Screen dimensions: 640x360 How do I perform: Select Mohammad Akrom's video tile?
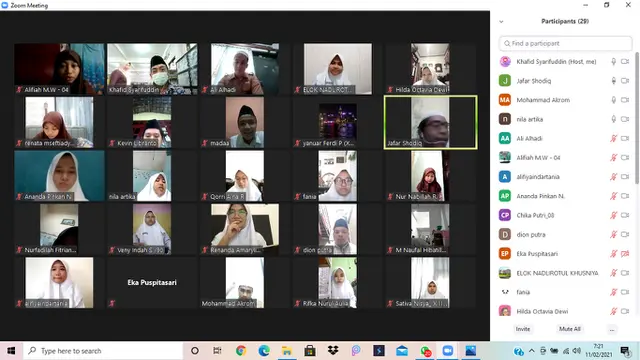(x=245, y=282)
